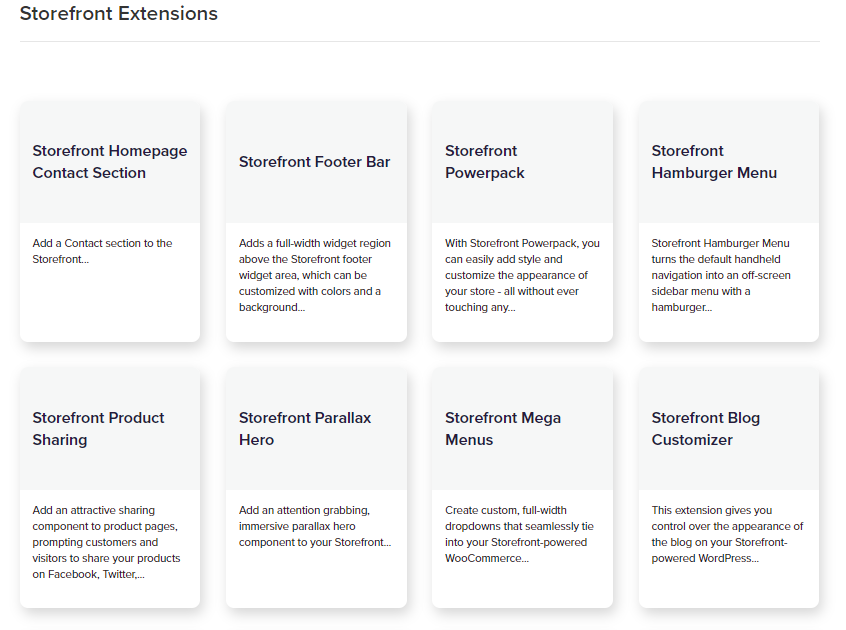Click Powerpack description about adding style
The width and height of the screenshot is (846, 630).
pos(522,275)
